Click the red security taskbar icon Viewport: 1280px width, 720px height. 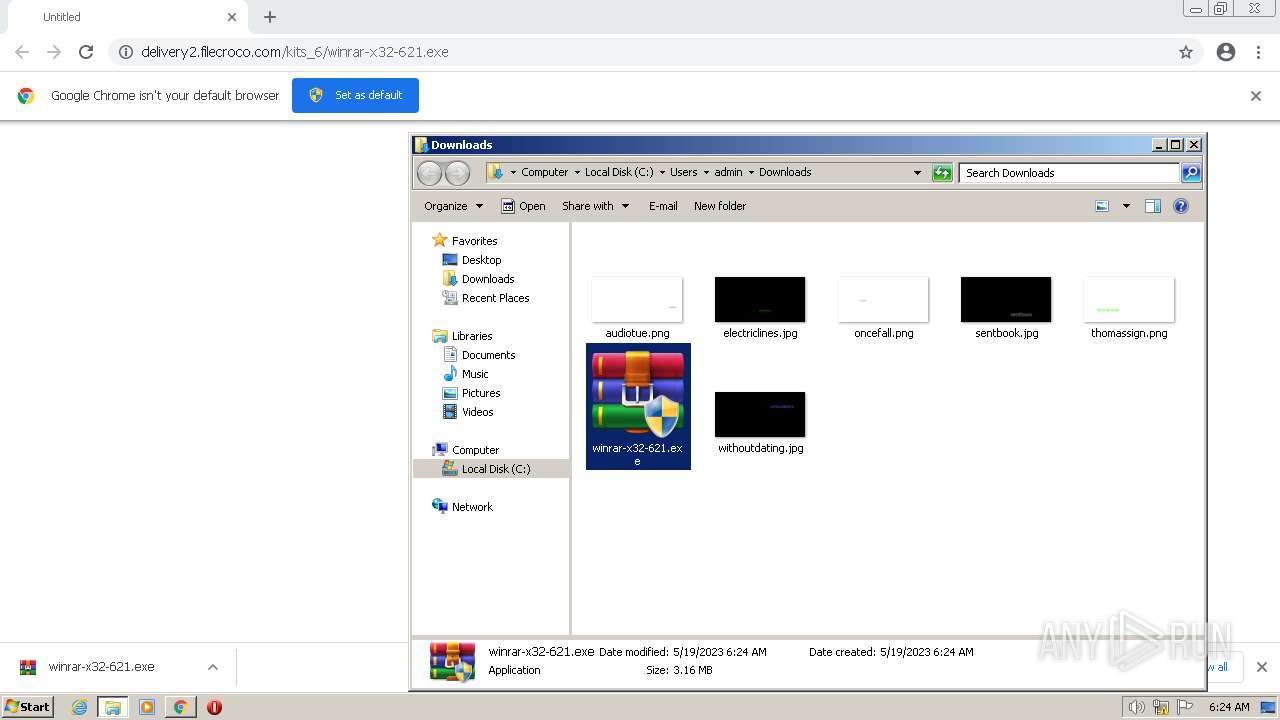pyautogui.click(x=214, y=707)
